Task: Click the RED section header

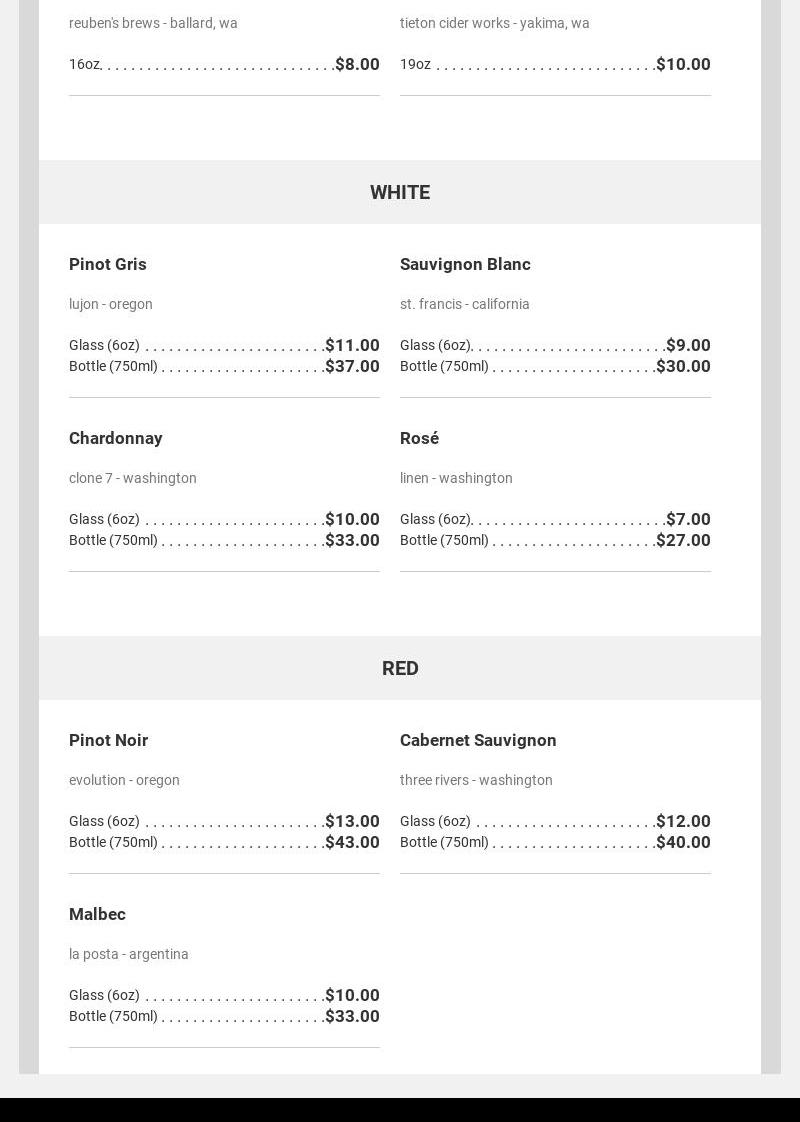Action: click(400, 668)
